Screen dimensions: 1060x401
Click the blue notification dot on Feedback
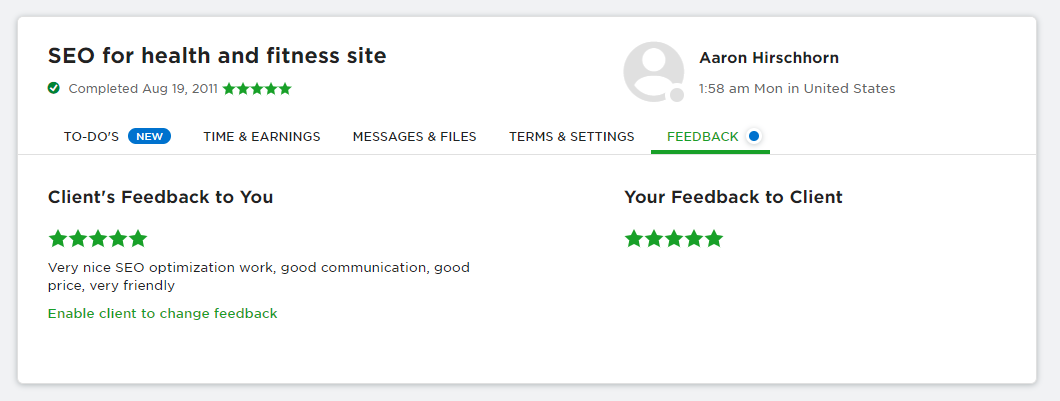coord(754,136)
